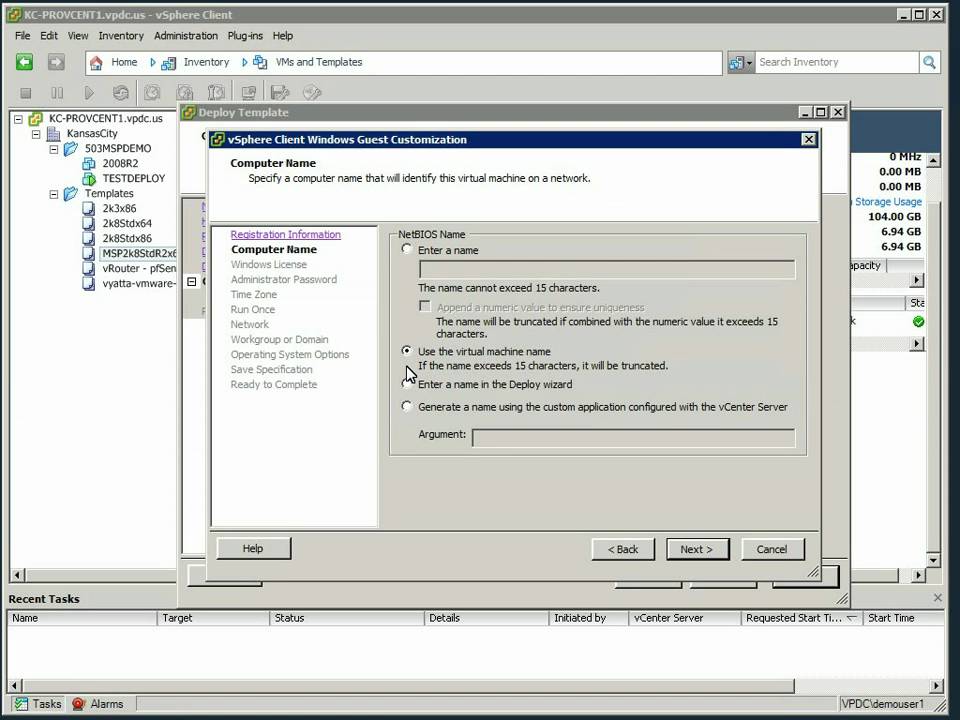Click the suspend pause toolbar icon
This screenshot has width=960, height=720.
(57, 93)
